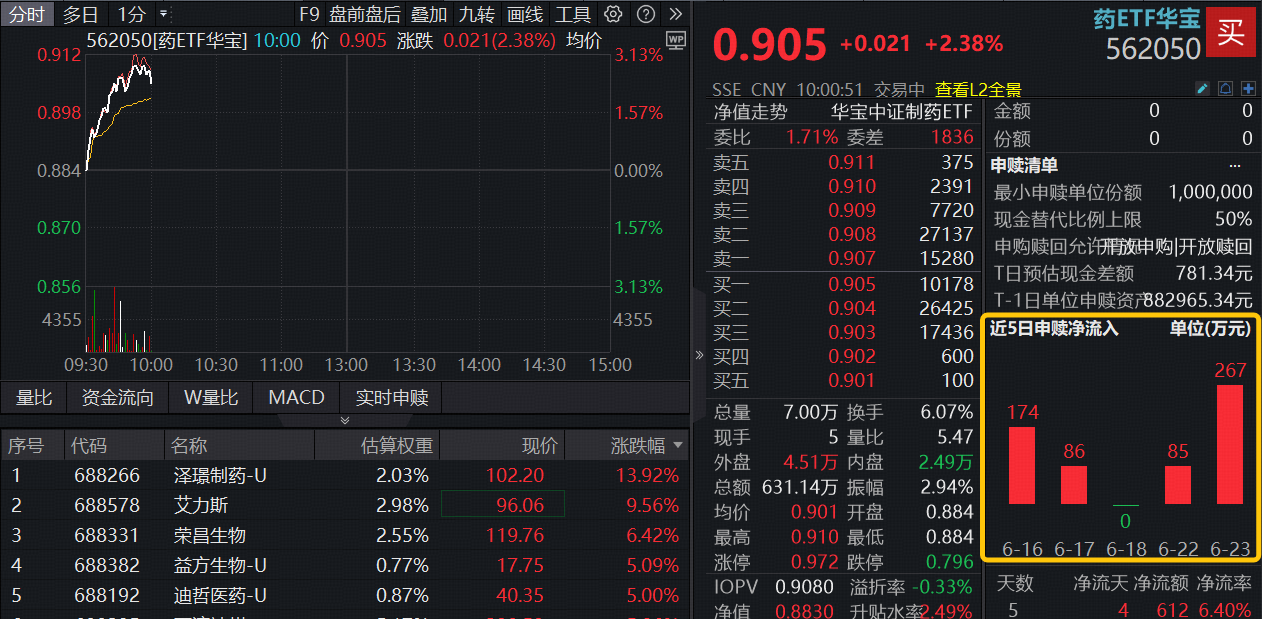The image size is (1262, 619).
Task: Click the 6-23 net inflow bar 267
Action: pyautogui.click(x=1230, y=444)
